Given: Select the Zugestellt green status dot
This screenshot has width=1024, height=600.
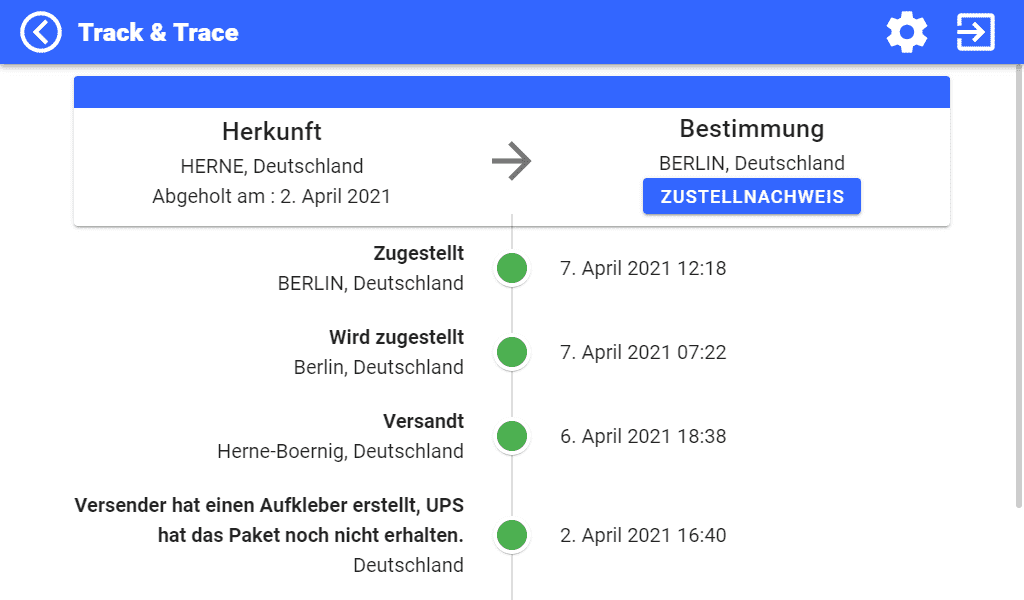Looking at the screenshot, I should 512,268.
